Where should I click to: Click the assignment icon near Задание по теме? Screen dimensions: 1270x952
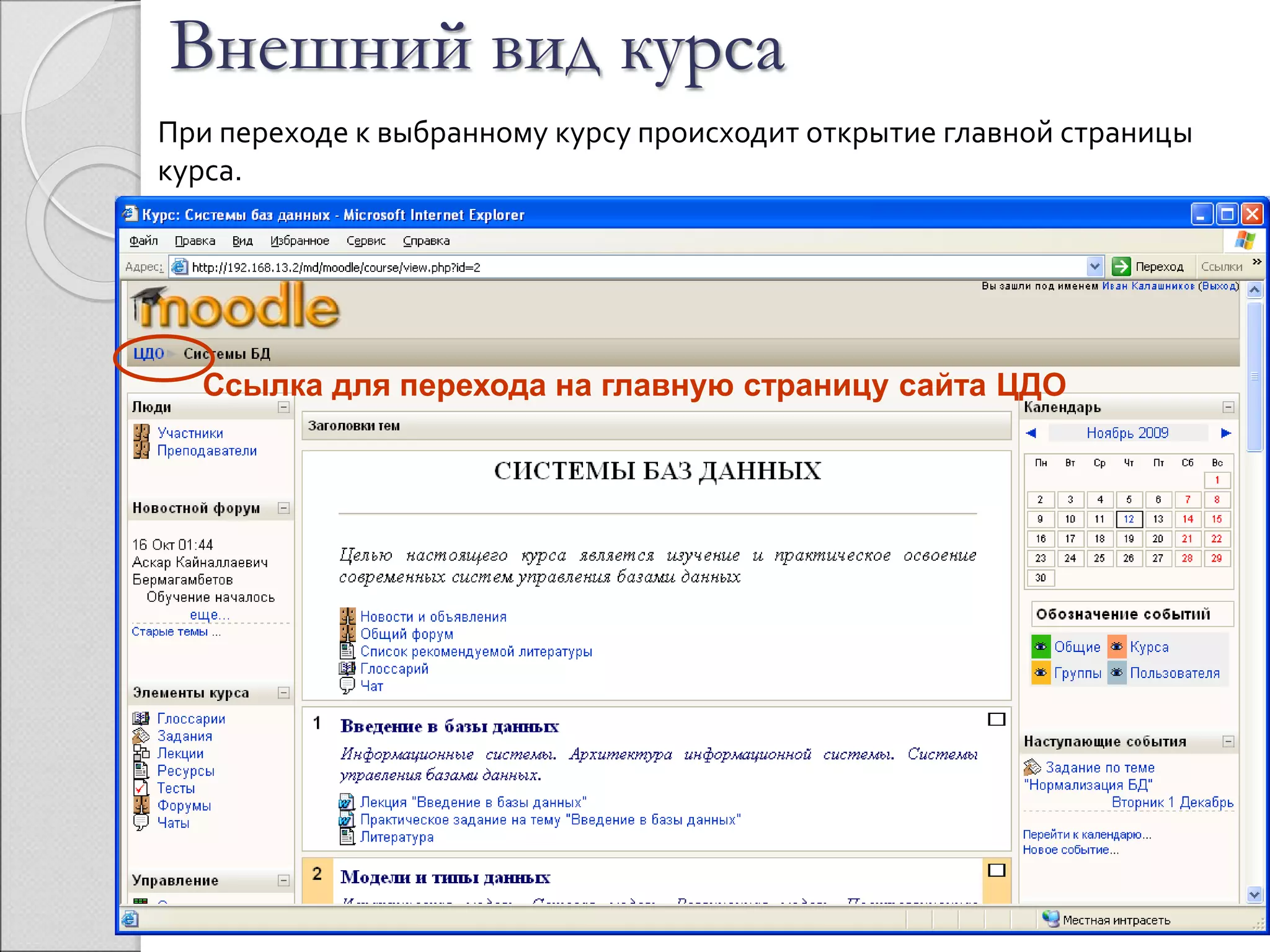(1032, 767)
